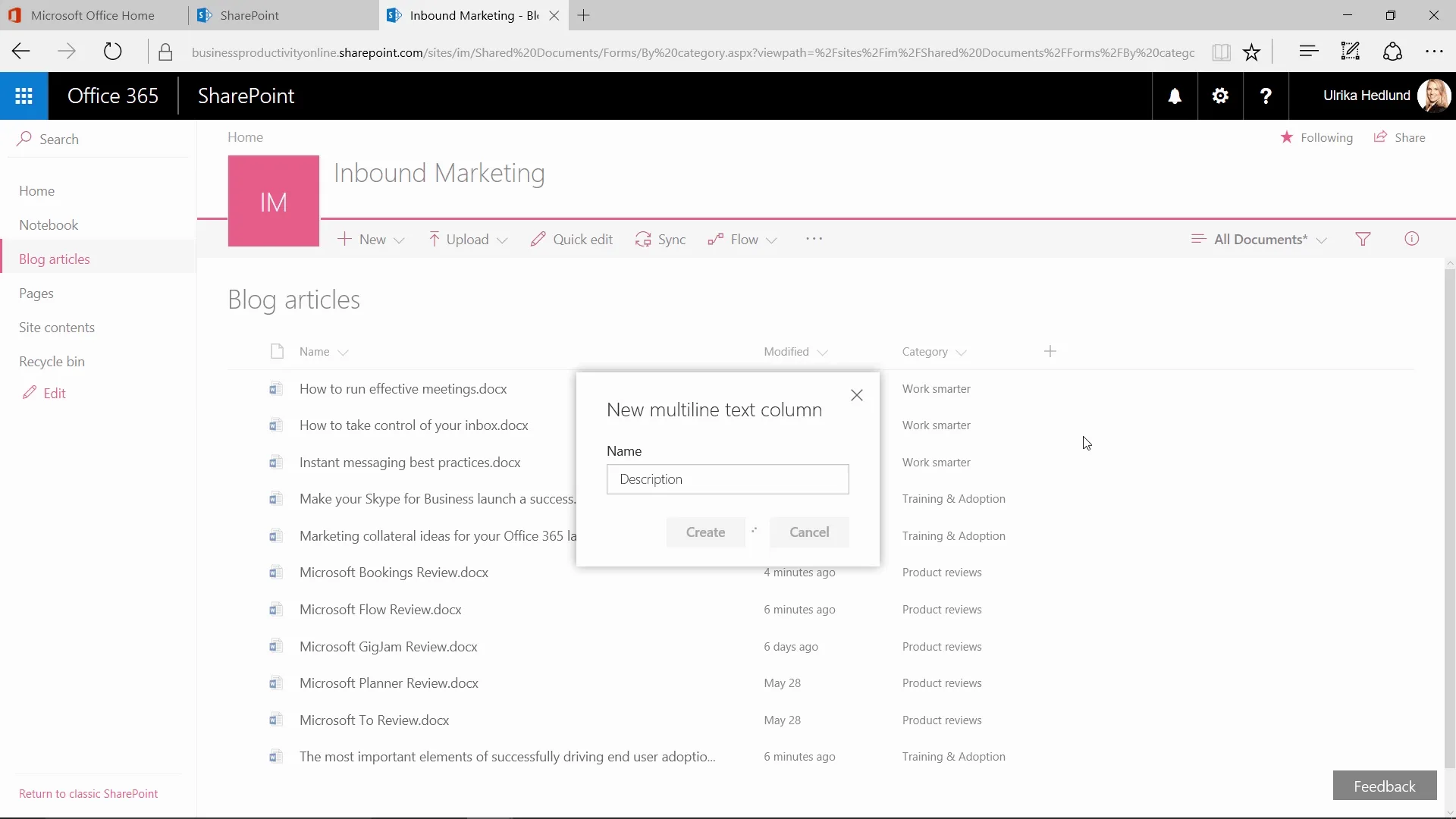Image resolution: width=1456 pixels, height=819 pixels.
Task: Open the notifications bell
Action: point(1175,96)
